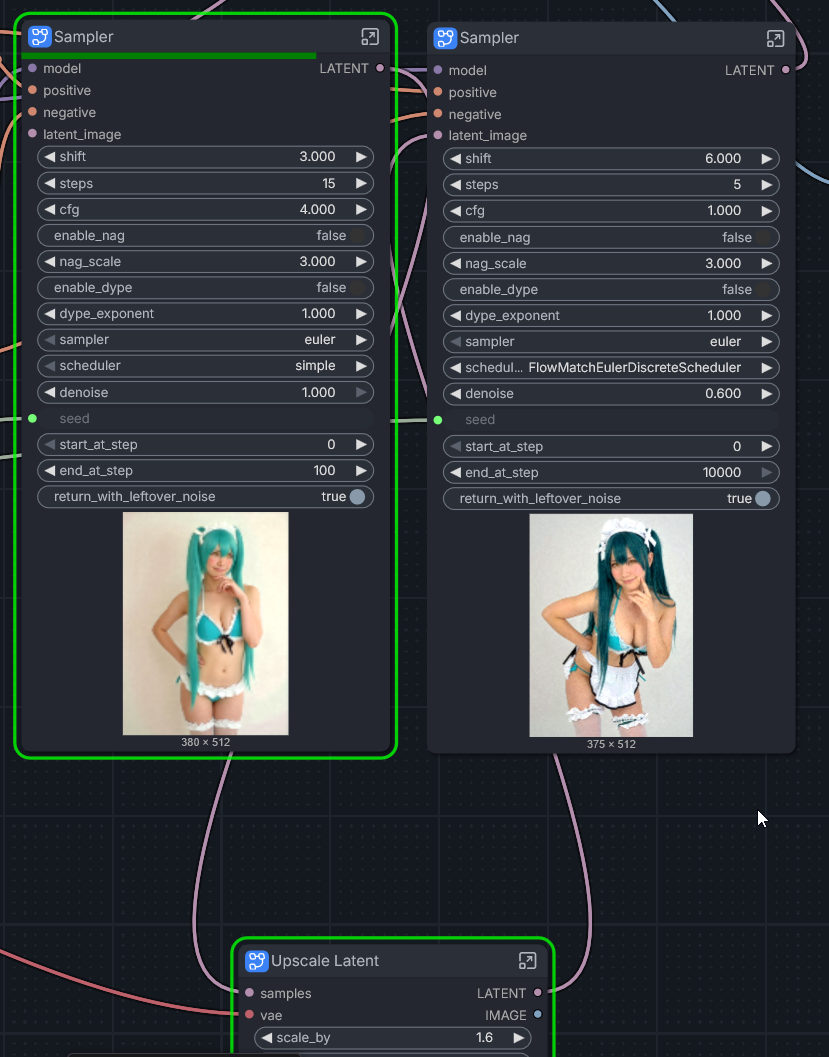This screenshot has height=1057, width=829.
Task: Increase scale_by value 1.6 in Upscale Latent
Action: [x=518, y=1037]
